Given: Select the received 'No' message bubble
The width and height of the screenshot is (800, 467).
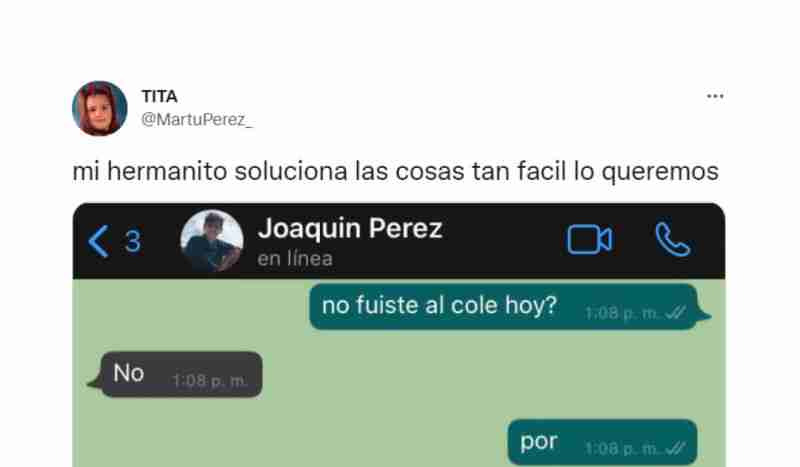Looking at the screenshot, I should click(x=176, y=374).
